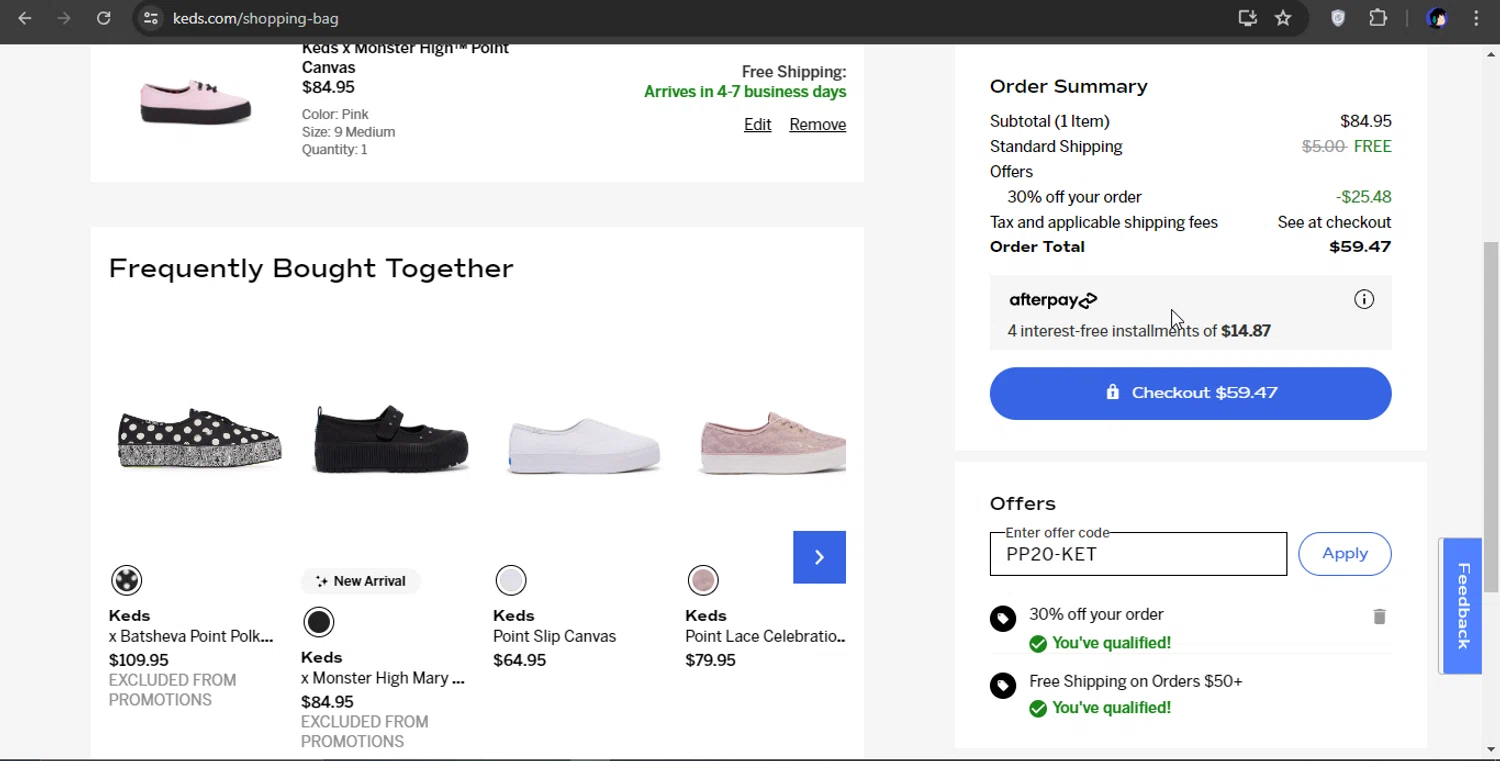This screenshot has height=761, width=1500.
Task: Click Free Shipping on Orders $50+ text
Action: (1135, 682)
